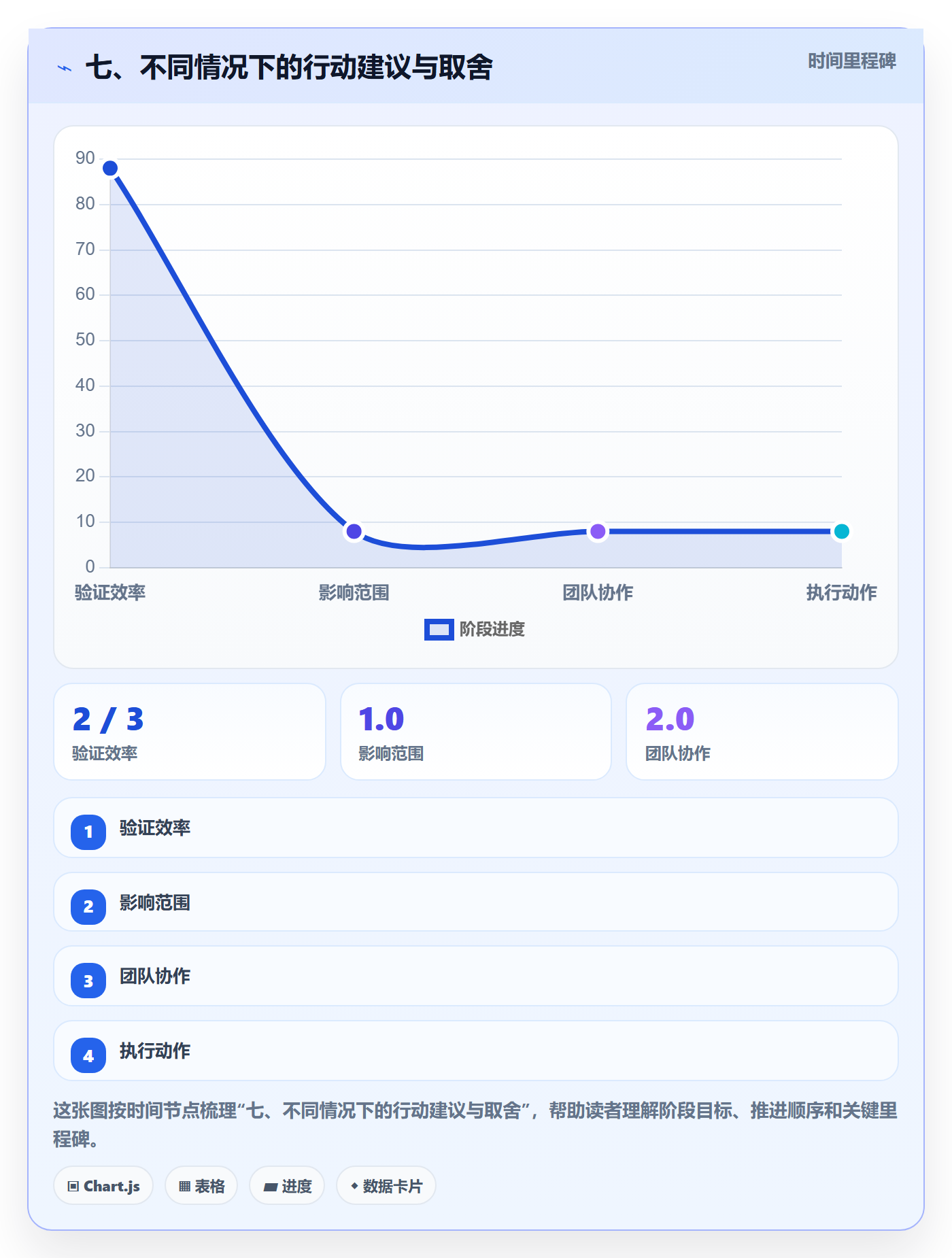Open the 执行动作 step row

pyautogui.click(x=476, y=1051)
